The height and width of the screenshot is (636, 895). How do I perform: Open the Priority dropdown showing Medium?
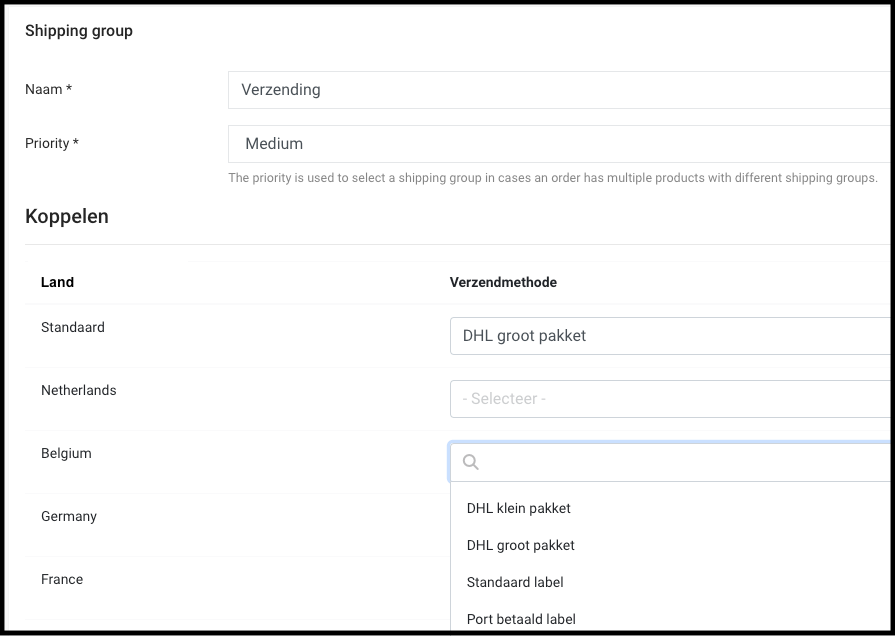click(560, 144)
